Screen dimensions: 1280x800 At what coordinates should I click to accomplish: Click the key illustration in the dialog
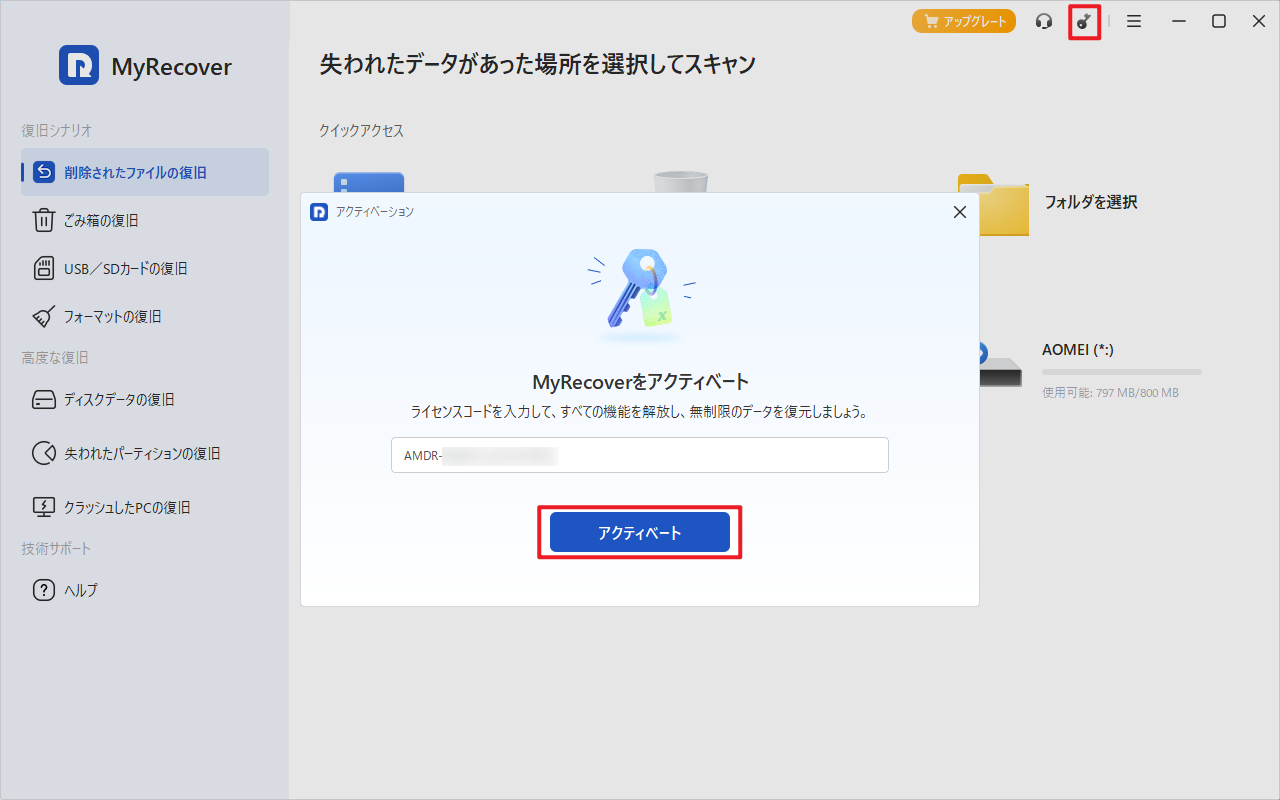pos(641,290)
